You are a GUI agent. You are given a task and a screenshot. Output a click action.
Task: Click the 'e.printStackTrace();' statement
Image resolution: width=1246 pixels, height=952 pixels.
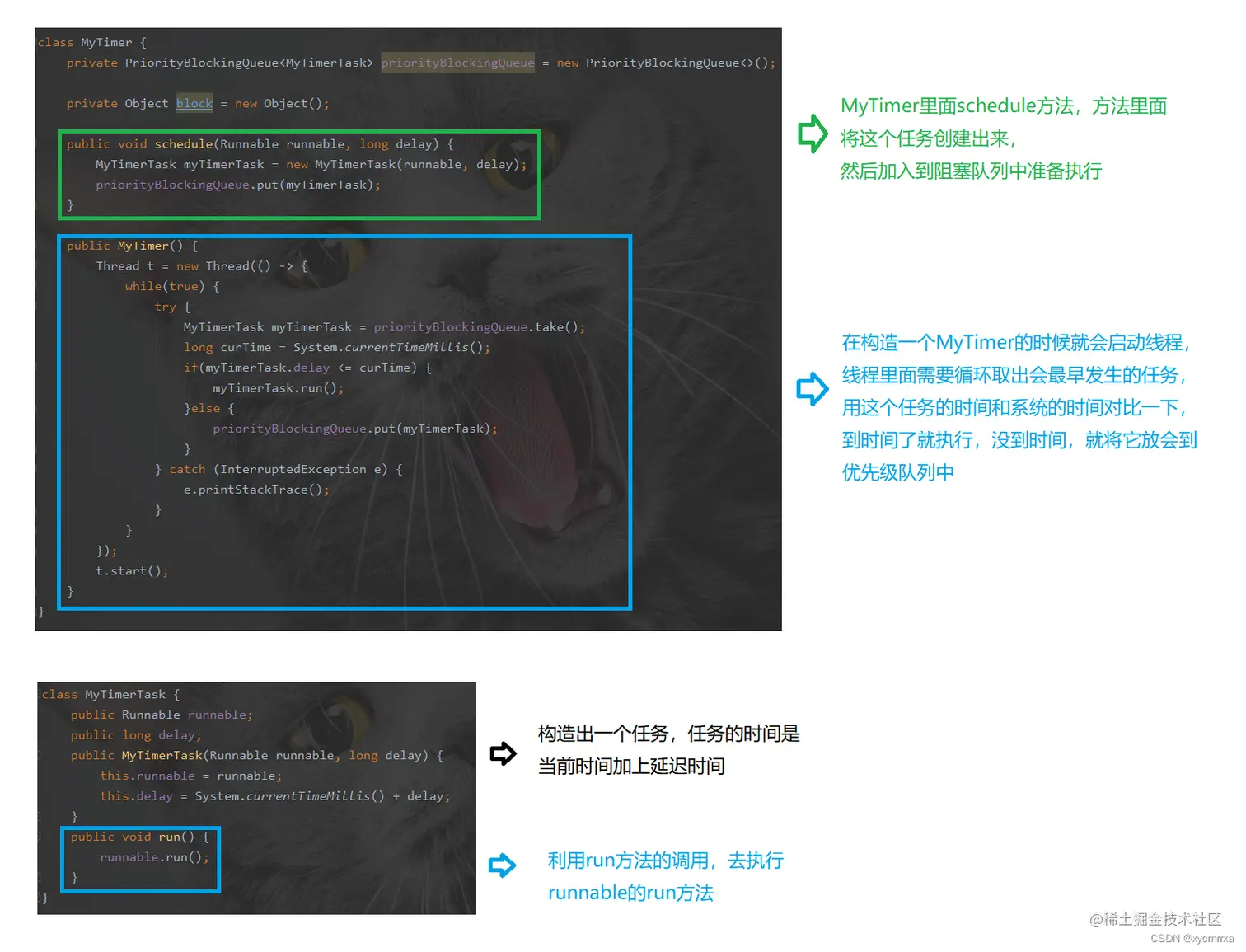click(x=256, y=490)
